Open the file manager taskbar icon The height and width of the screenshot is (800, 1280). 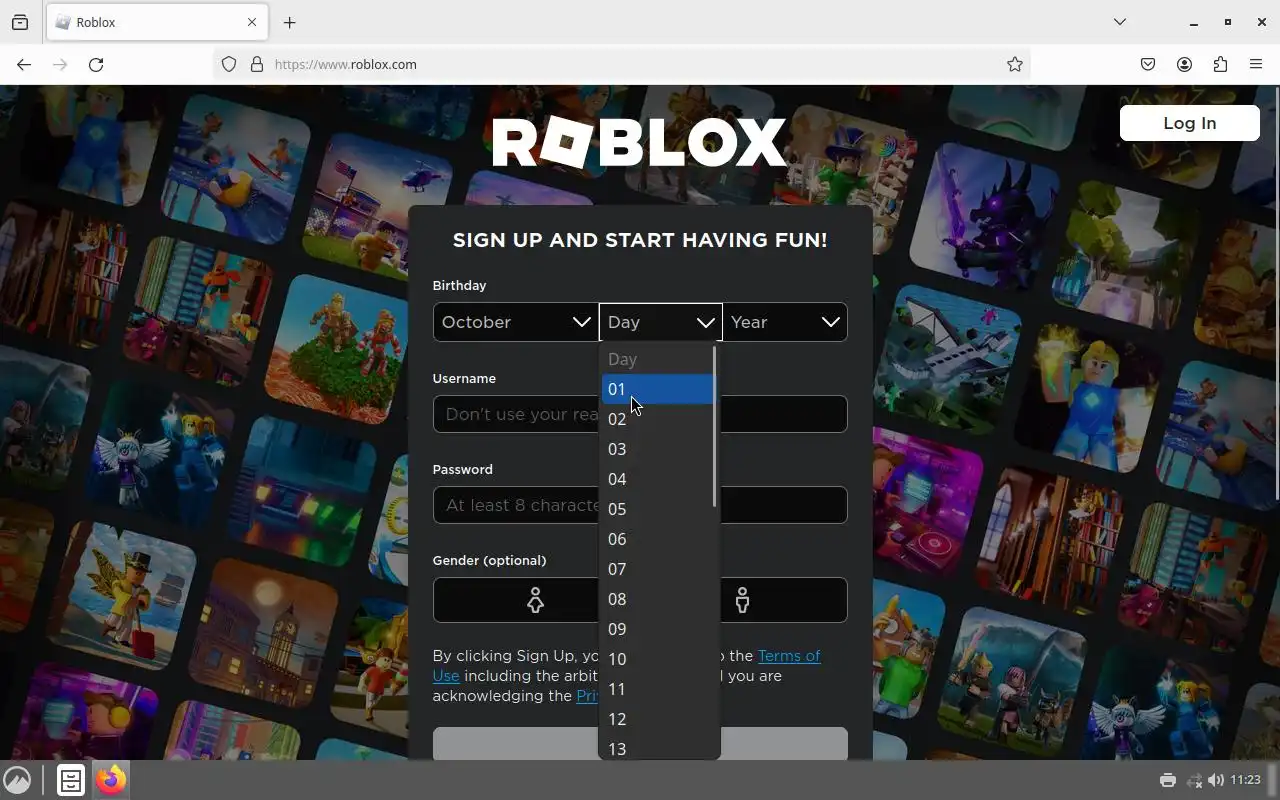pyautogui.click(x=70, y=780)
